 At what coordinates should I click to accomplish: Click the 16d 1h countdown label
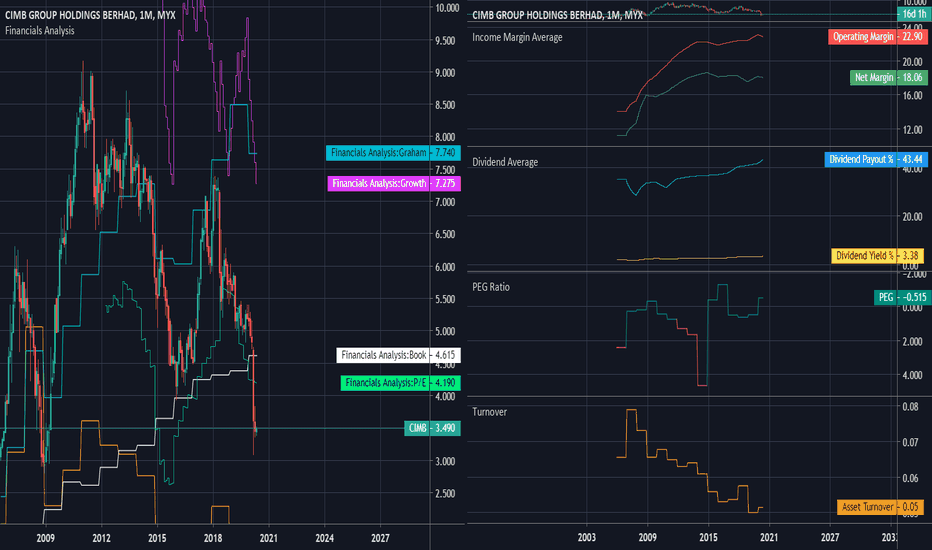point(914,14)
